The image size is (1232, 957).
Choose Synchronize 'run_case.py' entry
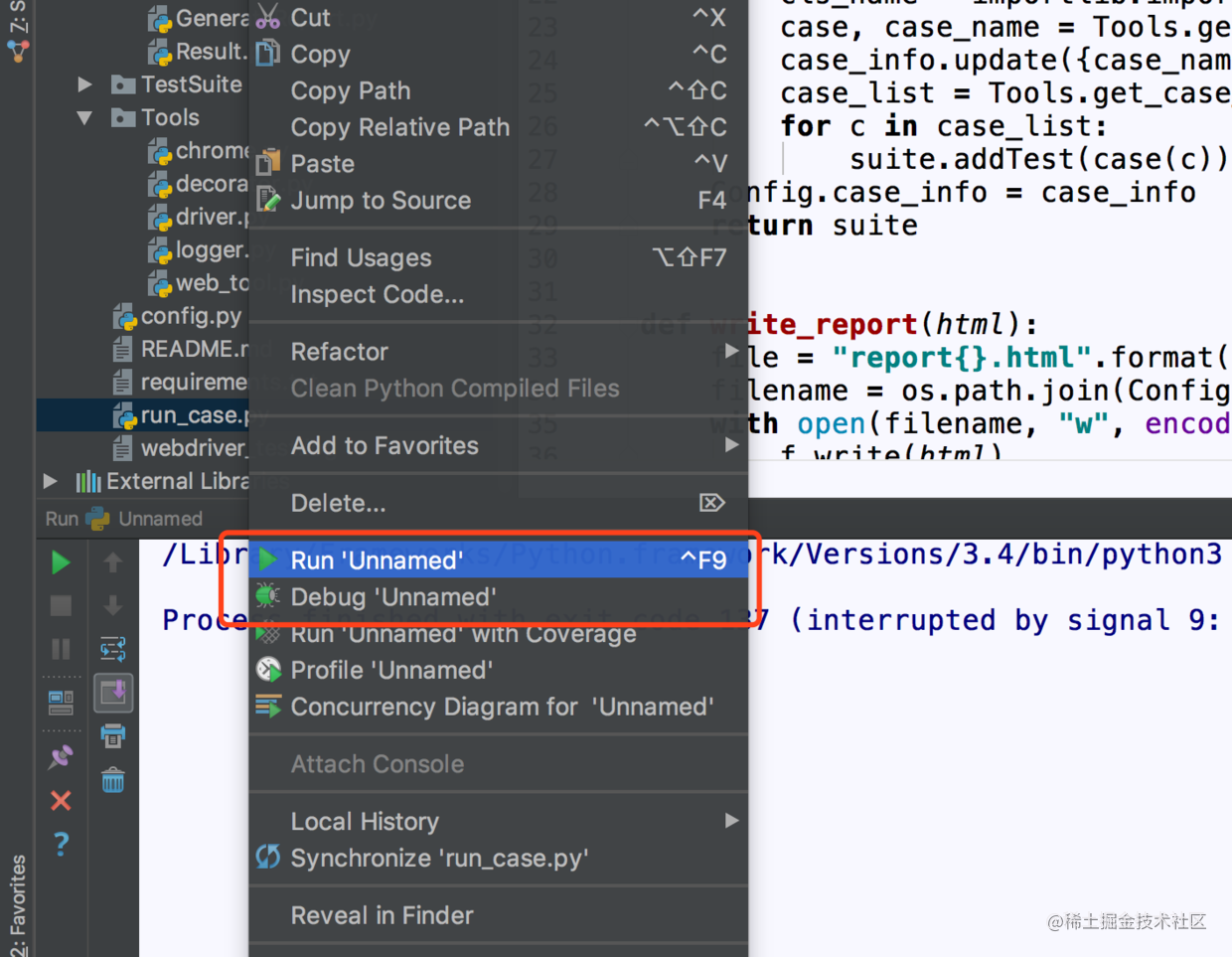[x=498, y=858]
